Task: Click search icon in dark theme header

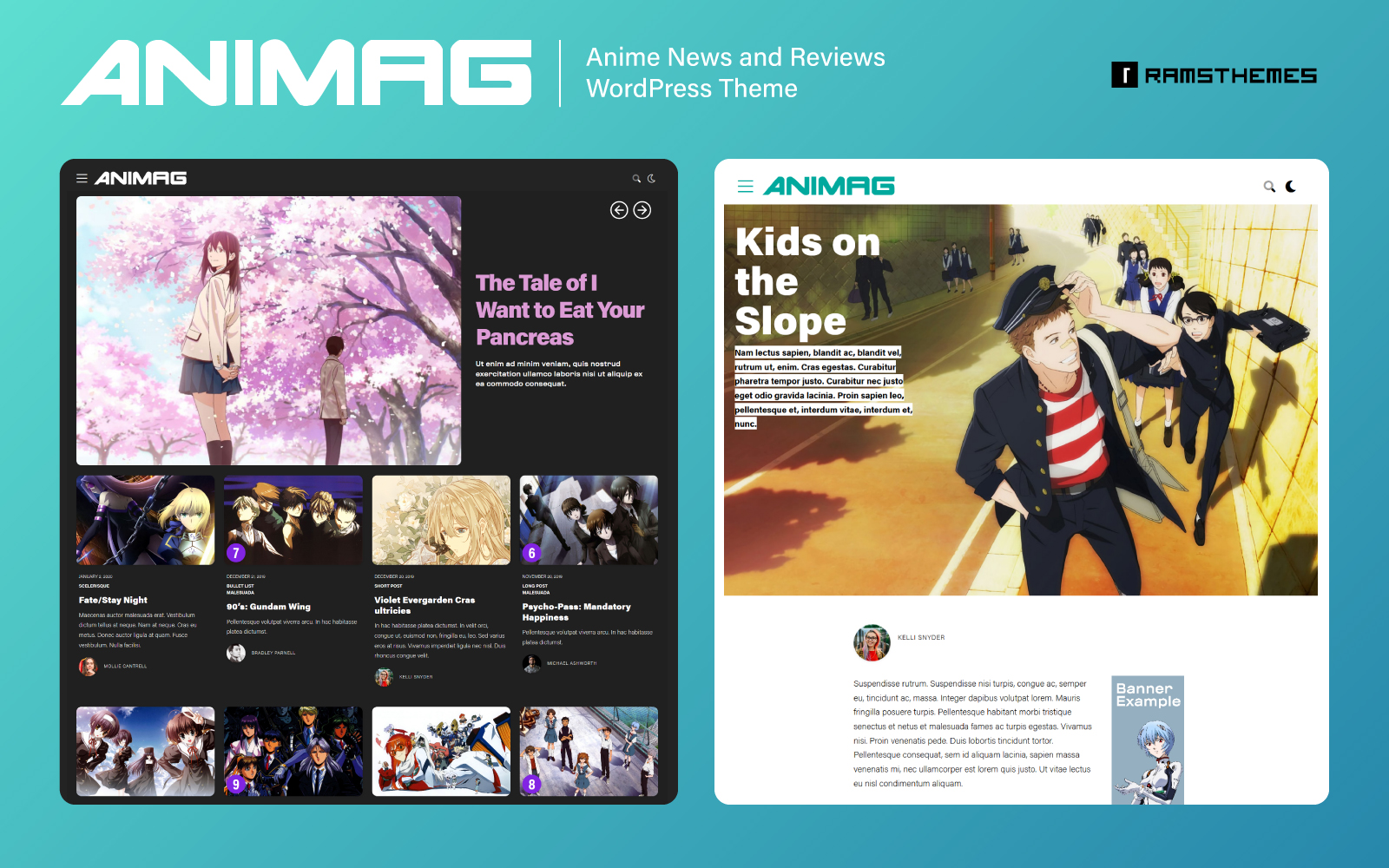Action: point(636,179)
